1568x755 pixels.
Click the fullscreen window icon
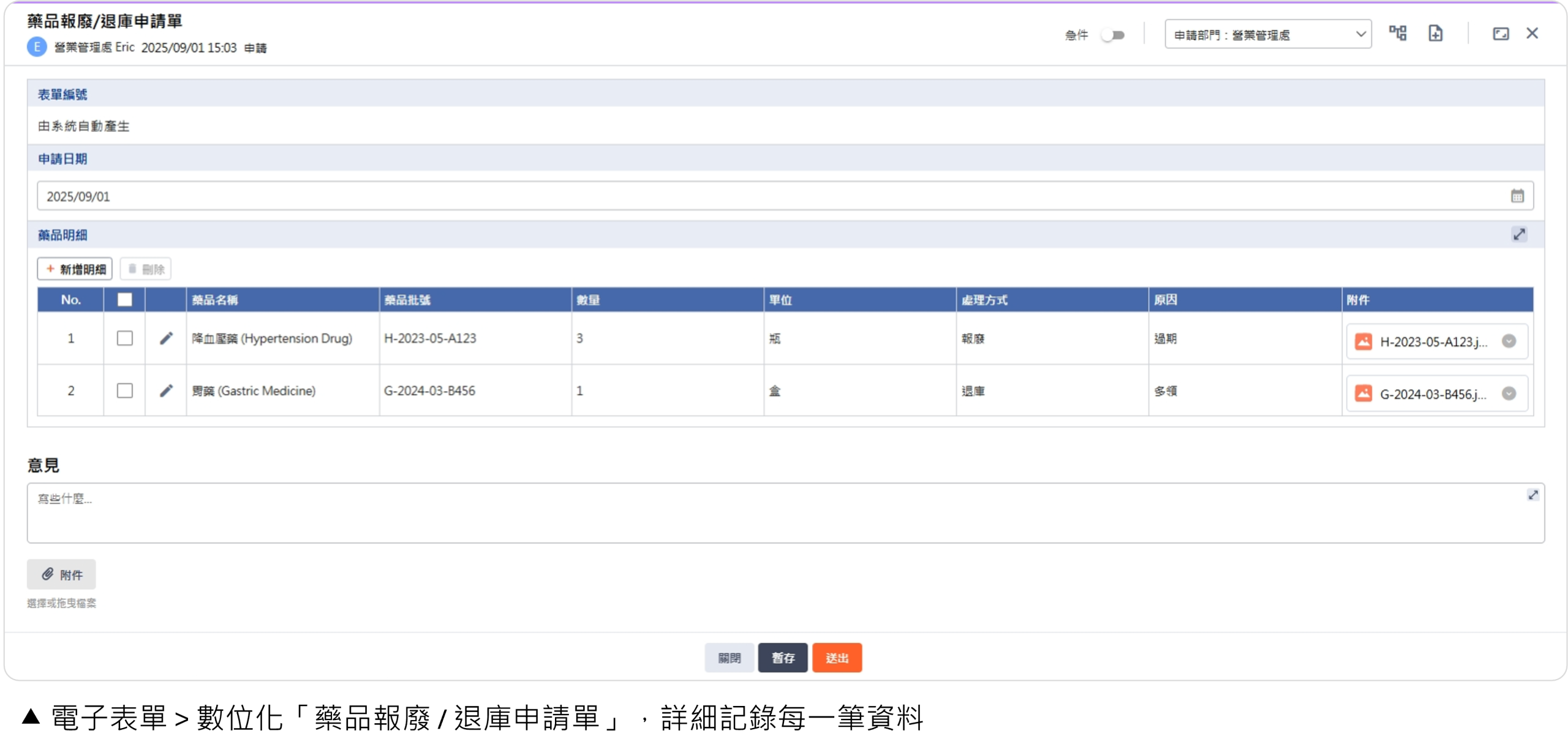click(x=1500, y=34)
